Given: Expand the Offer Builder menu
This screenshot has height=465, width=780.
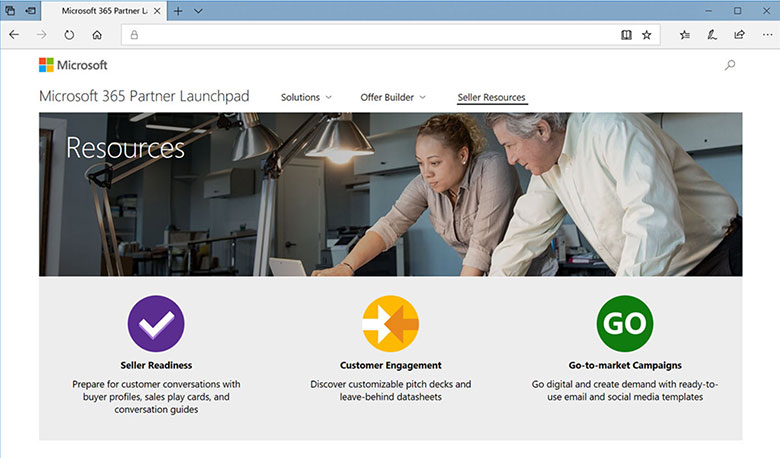Looking at the screenshot, I should 393,97.
